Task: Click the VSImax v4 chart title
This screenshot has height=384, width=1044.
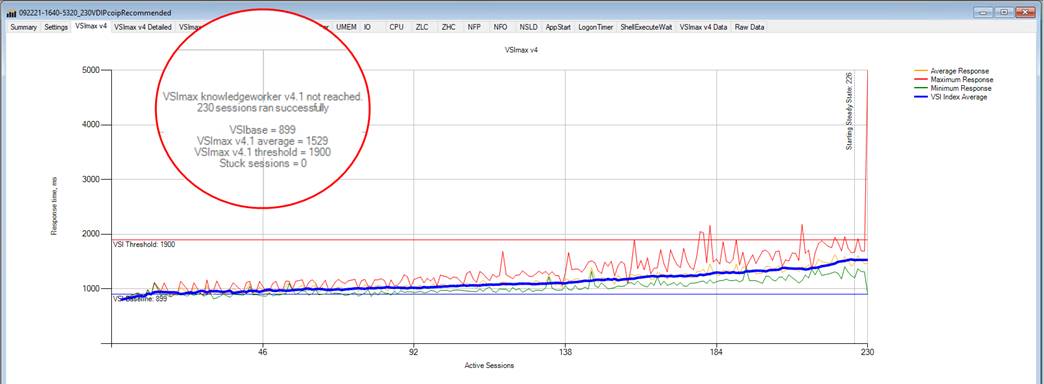Action: click(521, 50)
